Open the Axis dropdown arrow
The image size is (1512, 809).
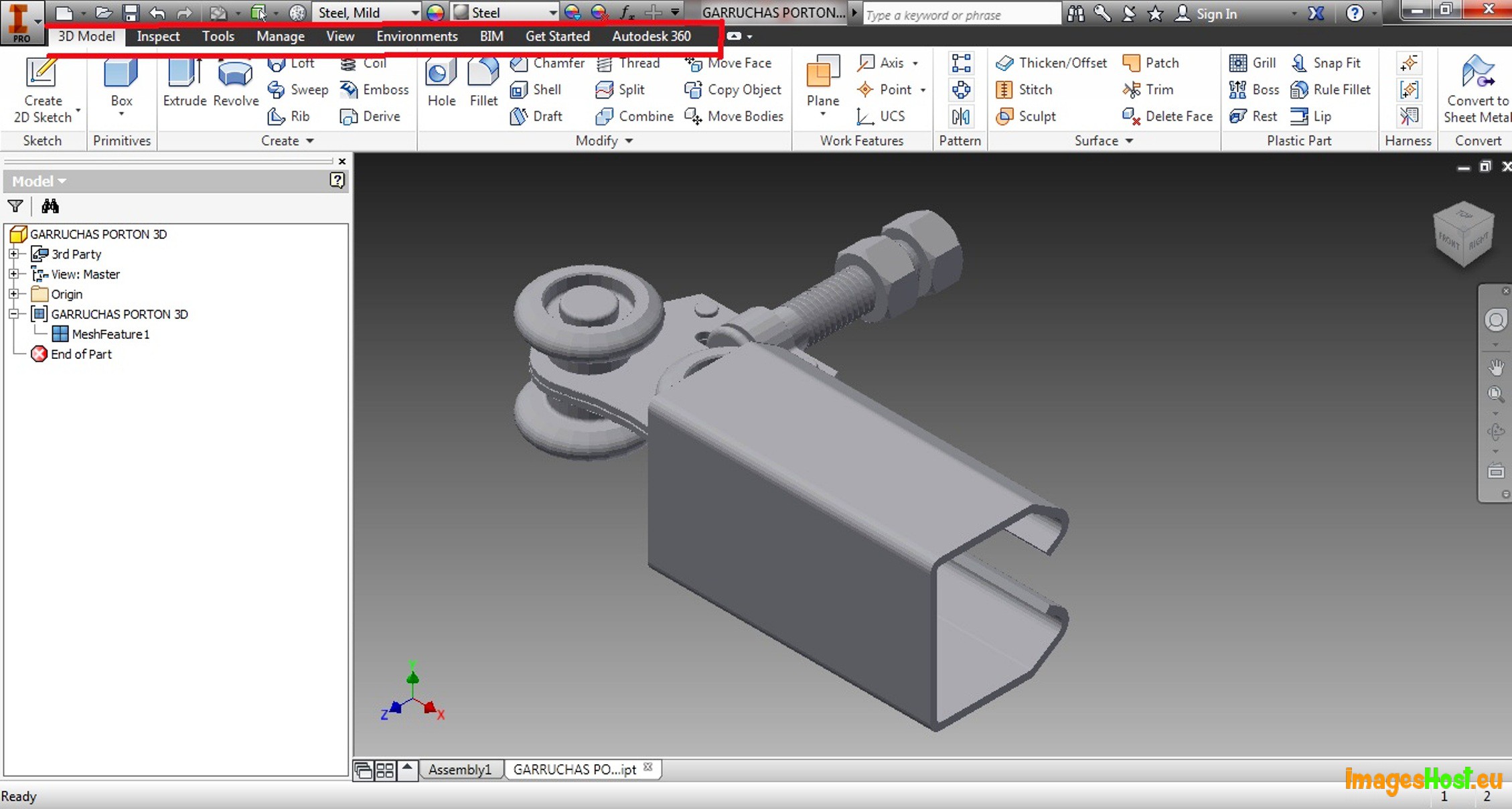915,64
